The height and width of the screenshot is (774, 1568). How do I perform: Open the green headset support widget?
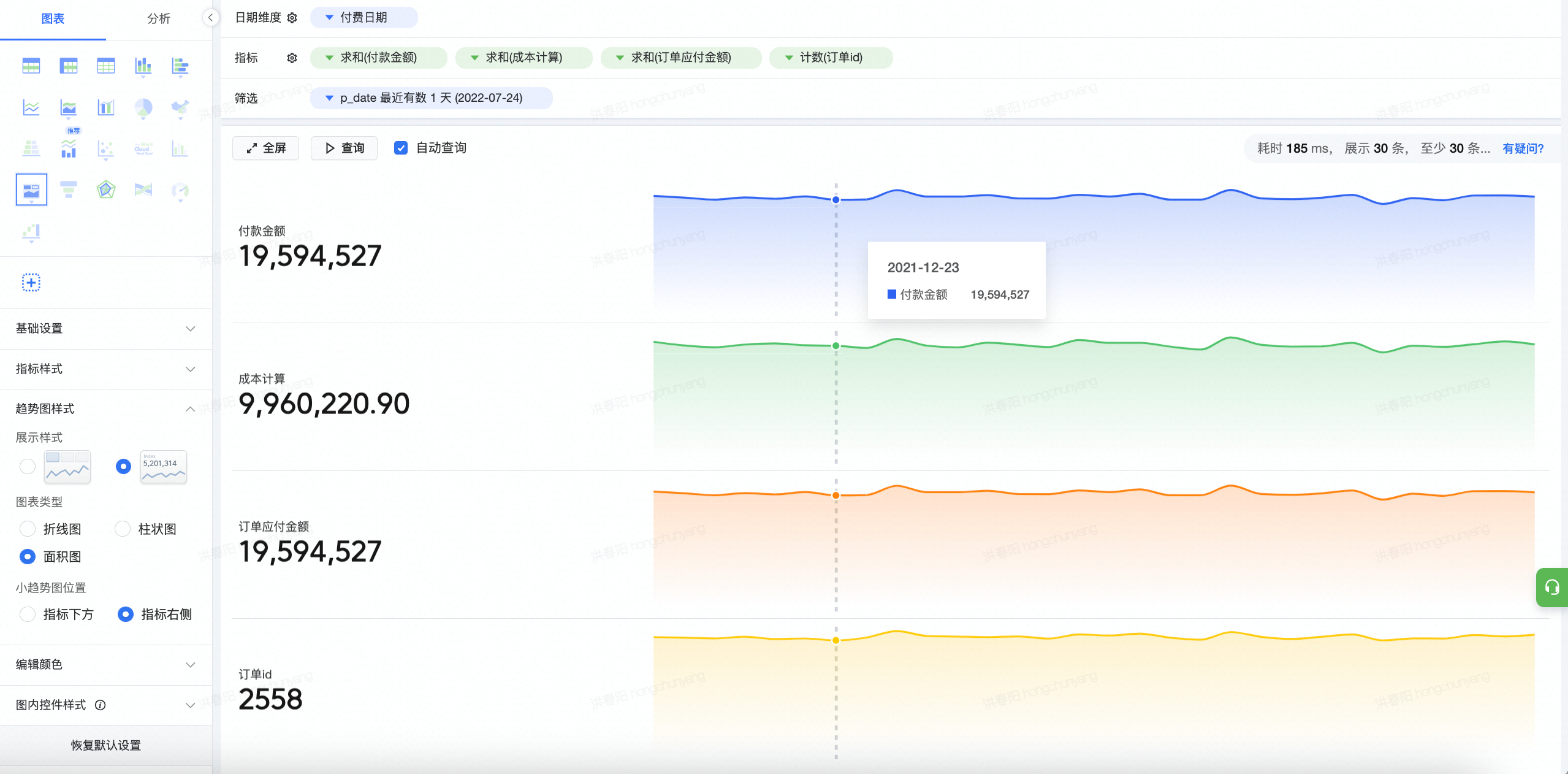click(x=1551, y=588)
